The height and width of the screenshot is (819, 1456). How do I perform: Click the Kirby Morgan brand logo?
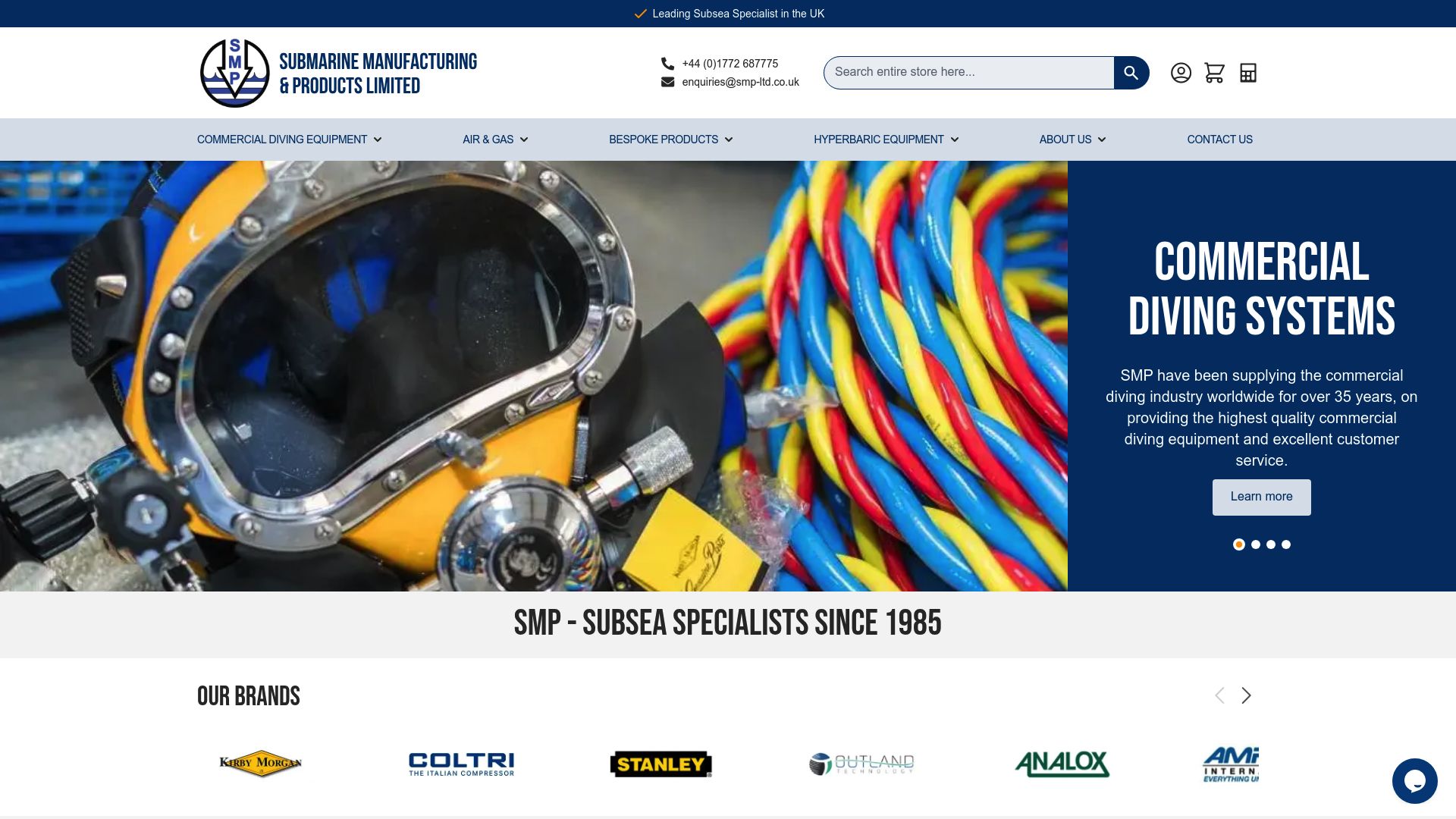261,763
